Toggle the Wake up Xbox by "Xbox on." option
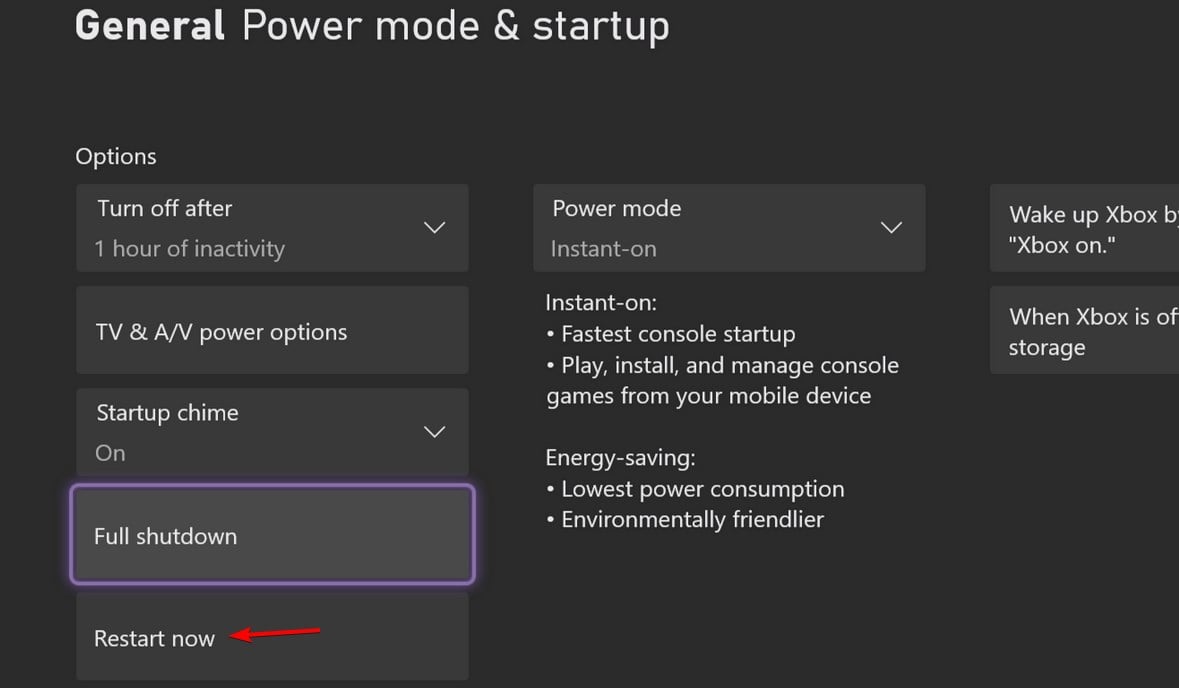This screenshot has height=688, width=1179. 1085,230
